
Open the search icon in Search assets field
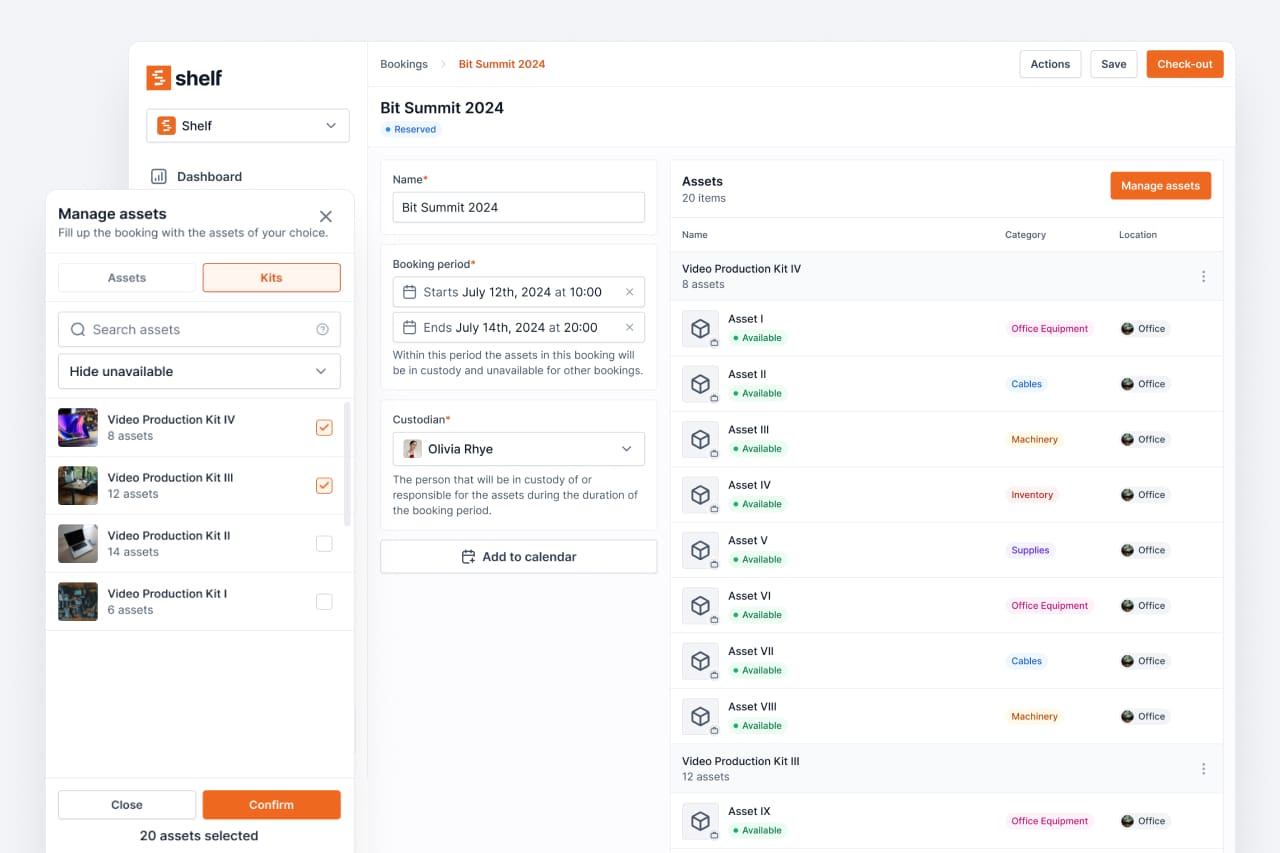77,329
